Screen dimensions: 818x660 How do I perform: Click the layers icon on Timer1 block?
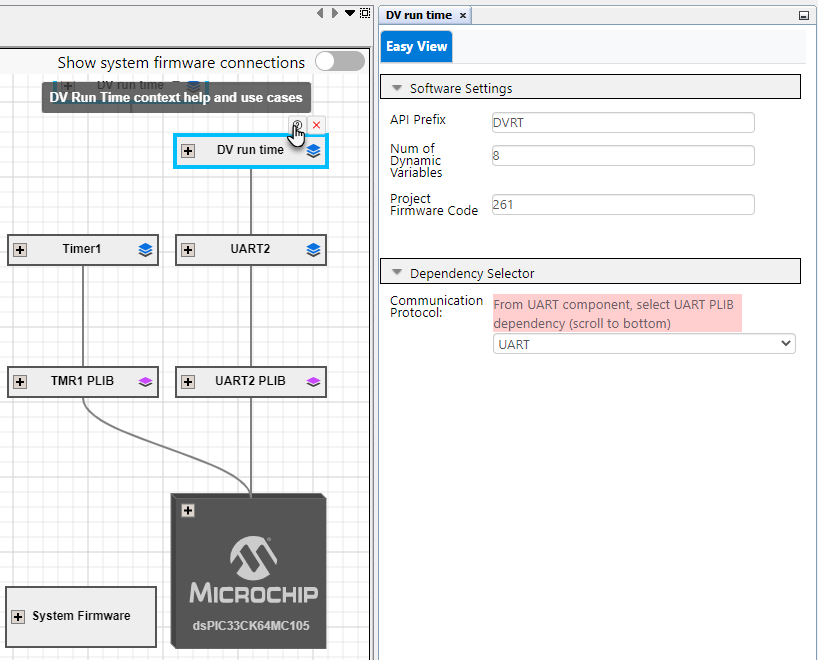(x=145, y=250)
